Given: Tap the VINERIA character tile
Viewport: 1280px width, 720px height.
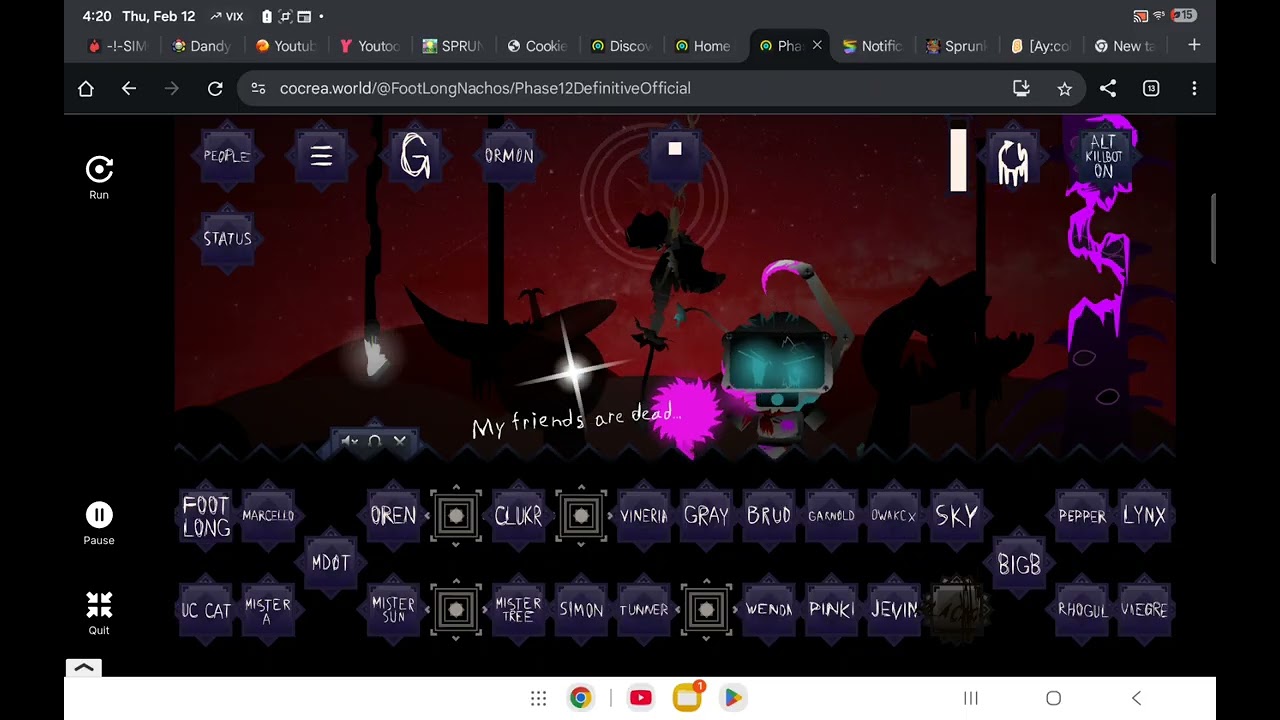Looking at the screenshot, I should click(x=643, y=516).
